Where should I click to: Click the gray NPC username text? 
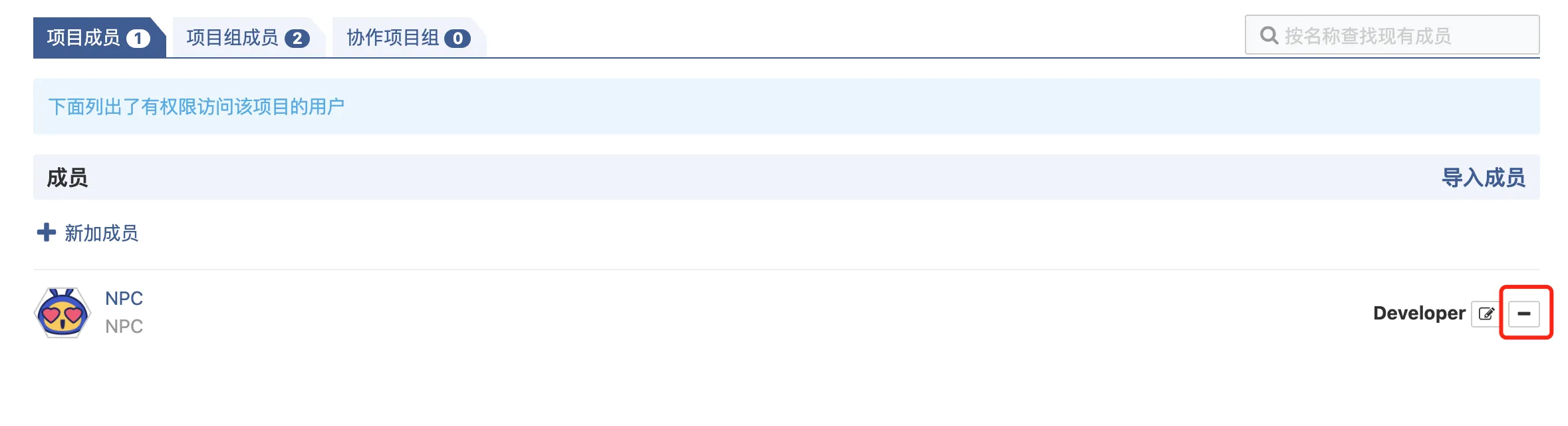pos(124,326)
